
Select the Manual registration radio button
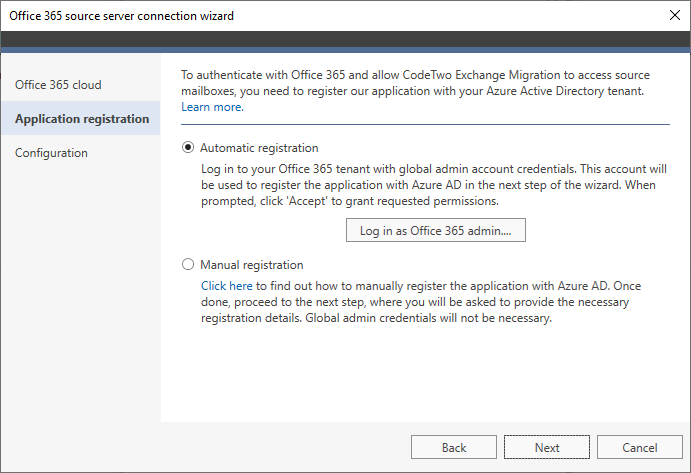(188, 264)
